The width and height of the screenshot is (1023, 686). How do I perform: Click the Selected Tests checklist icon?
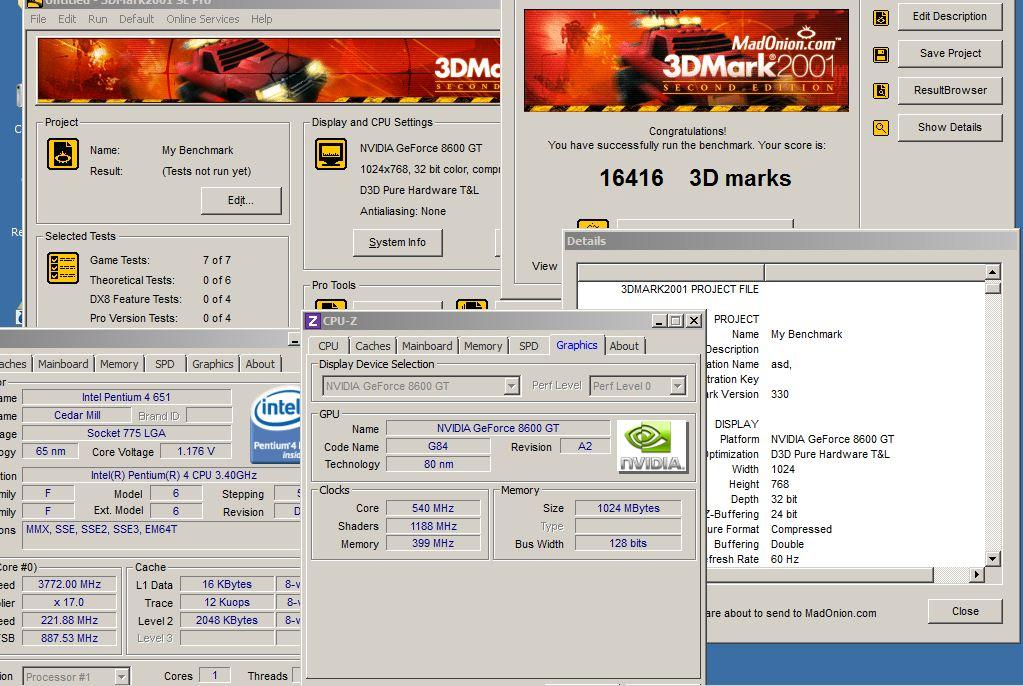coord(63,268)
